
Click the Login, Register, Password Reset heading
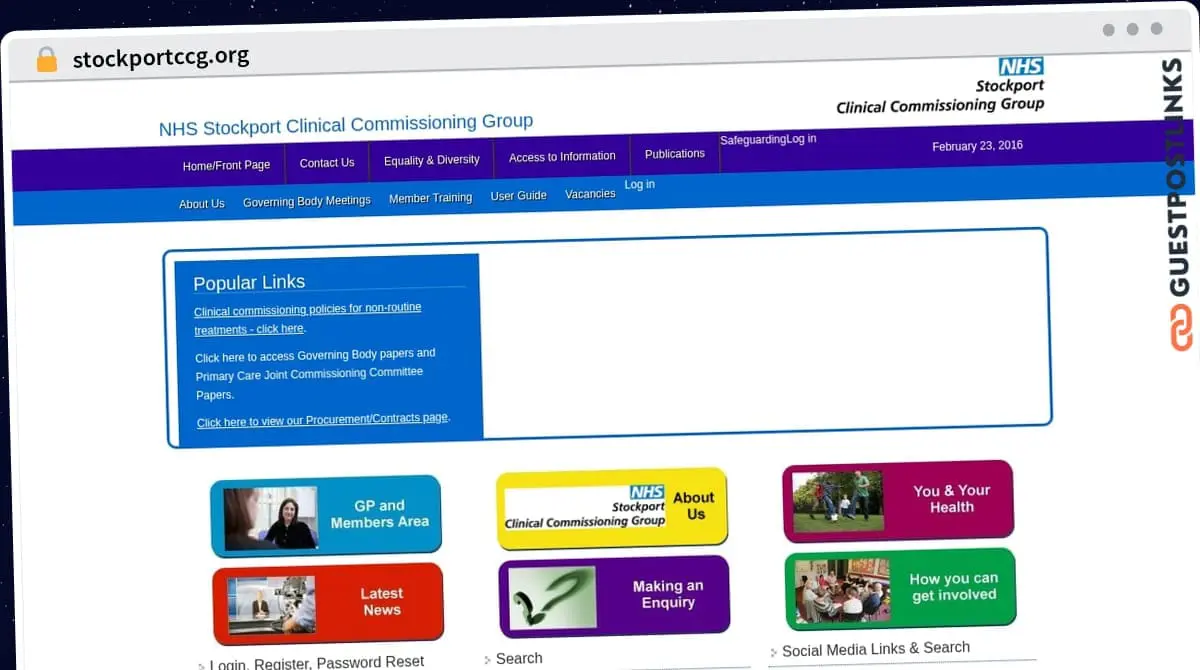[317, 662]
